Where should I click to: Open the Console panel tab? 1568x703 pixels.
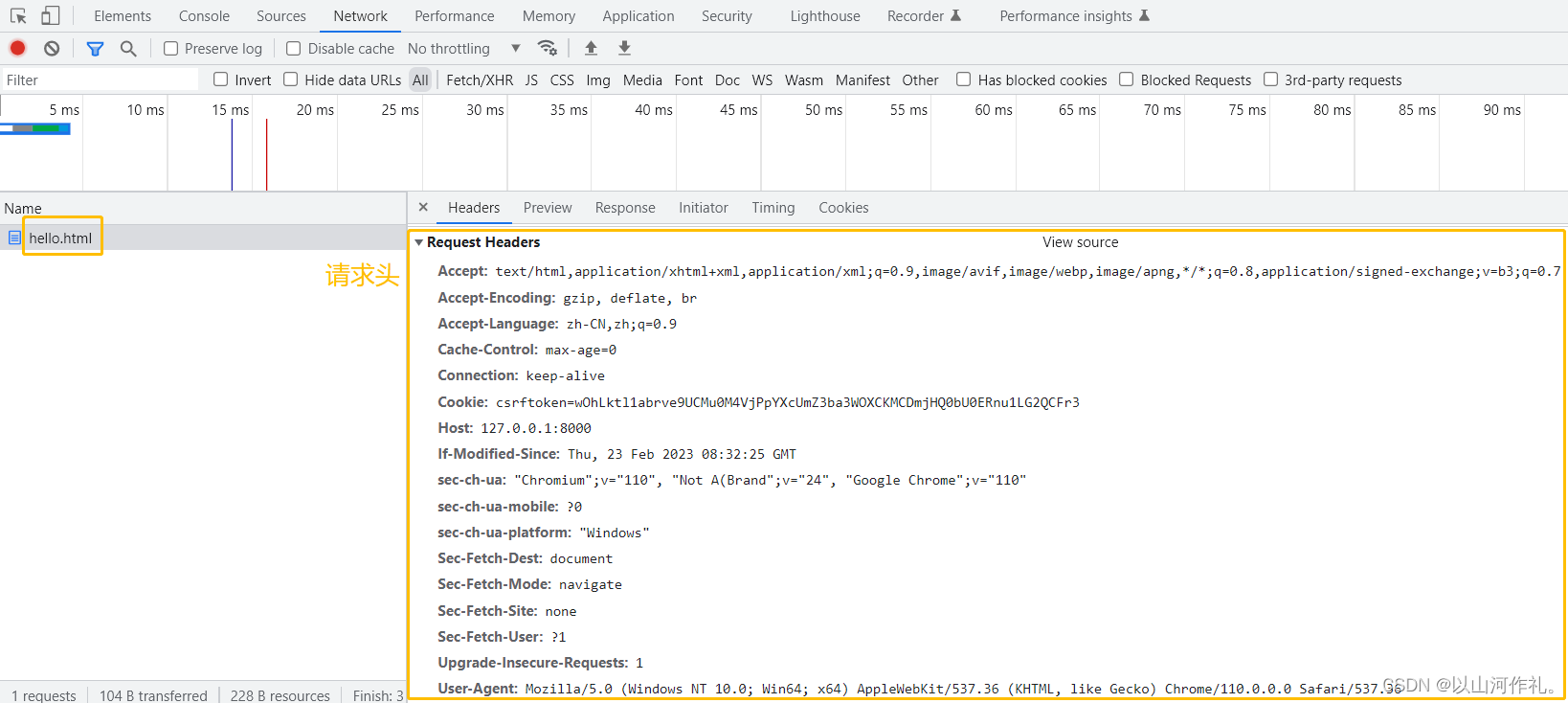(x=204, y=16)
